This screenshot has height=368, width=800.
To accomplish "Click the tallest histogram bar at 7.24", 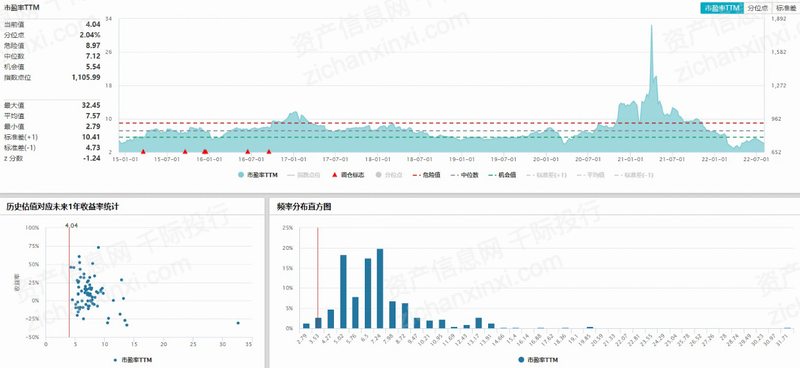I will pos(380,288).
